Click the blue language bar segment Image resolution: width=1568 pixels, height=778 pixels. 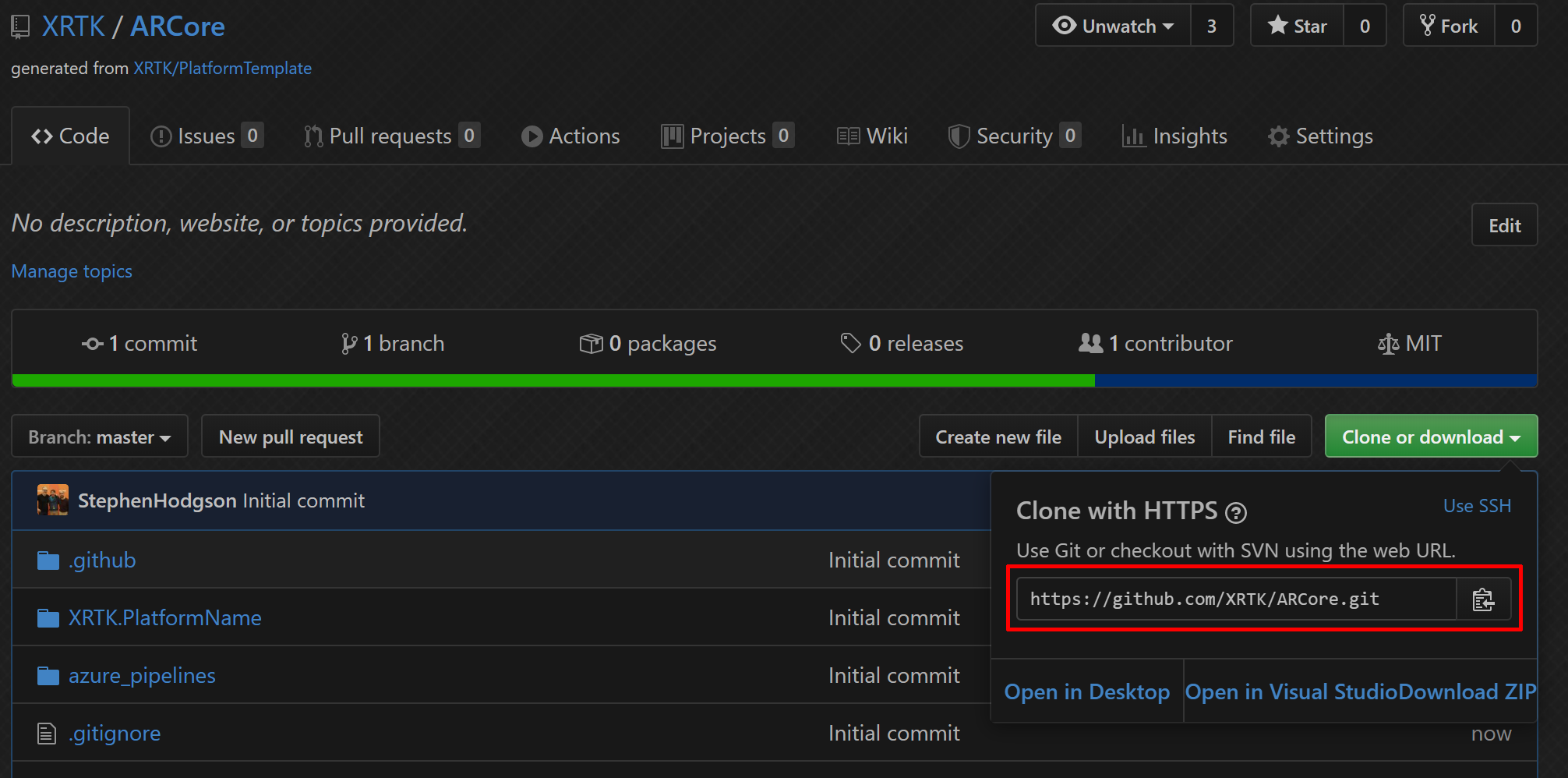1316,380
